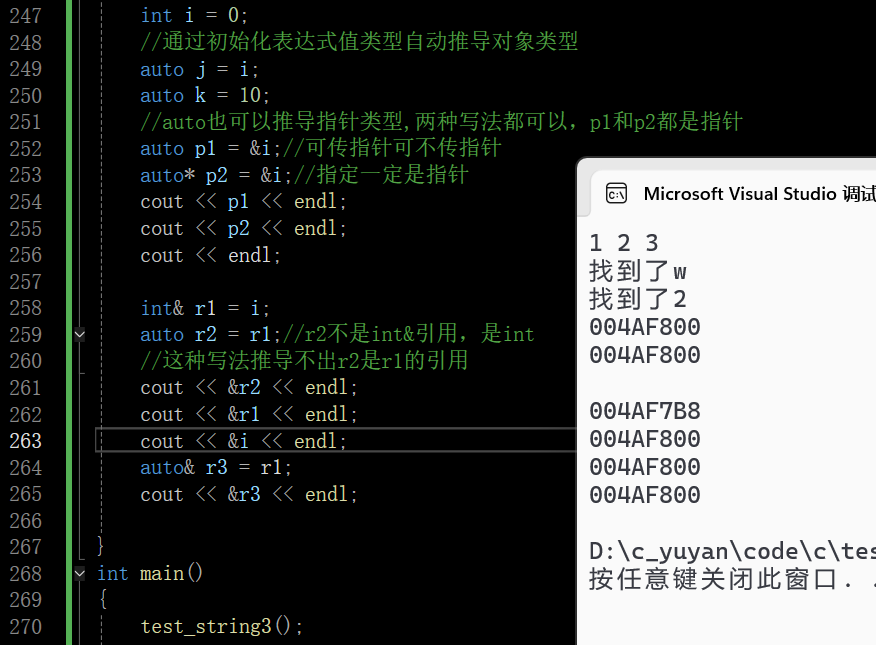Screen dimensions: 876x645
Task: Collapse the code block at line 259
Action: (80, 335)
